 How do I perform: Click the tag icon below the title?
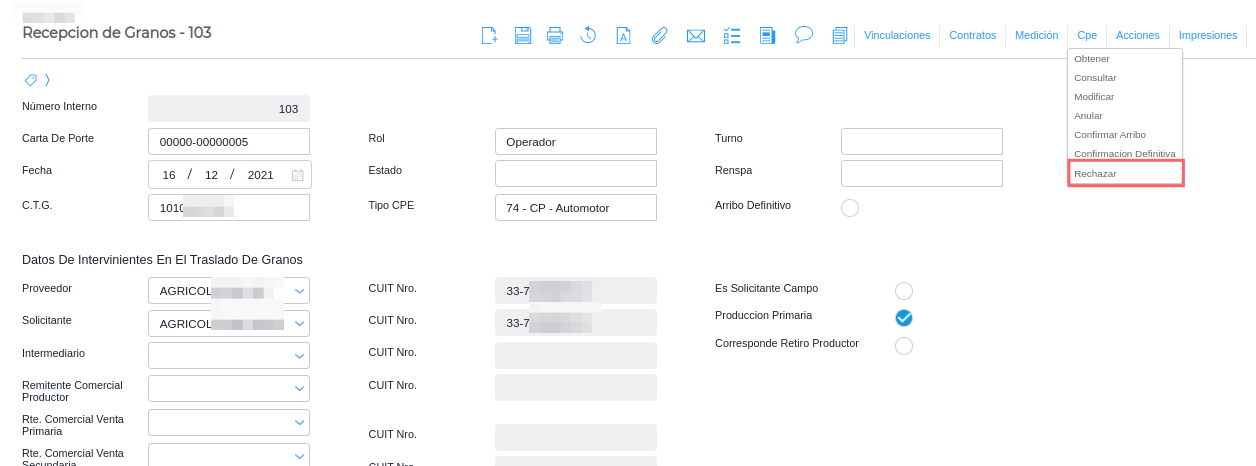pos(30,80)
